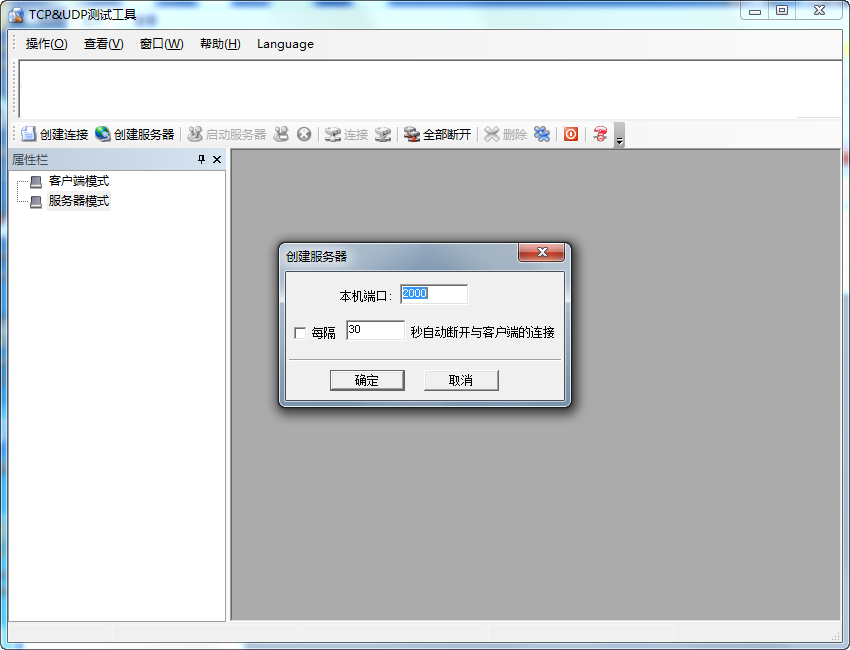The width and height of the screenshot is (850, 650).
Task: Open the 窗口(W) menu
Action: 162,44
